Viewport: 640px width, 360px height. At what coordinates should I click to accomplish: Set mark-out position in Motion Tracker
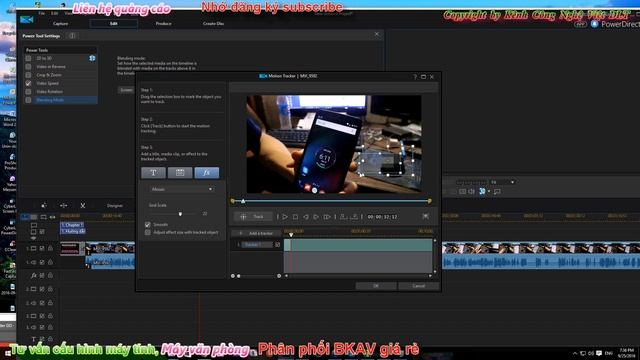354,217
